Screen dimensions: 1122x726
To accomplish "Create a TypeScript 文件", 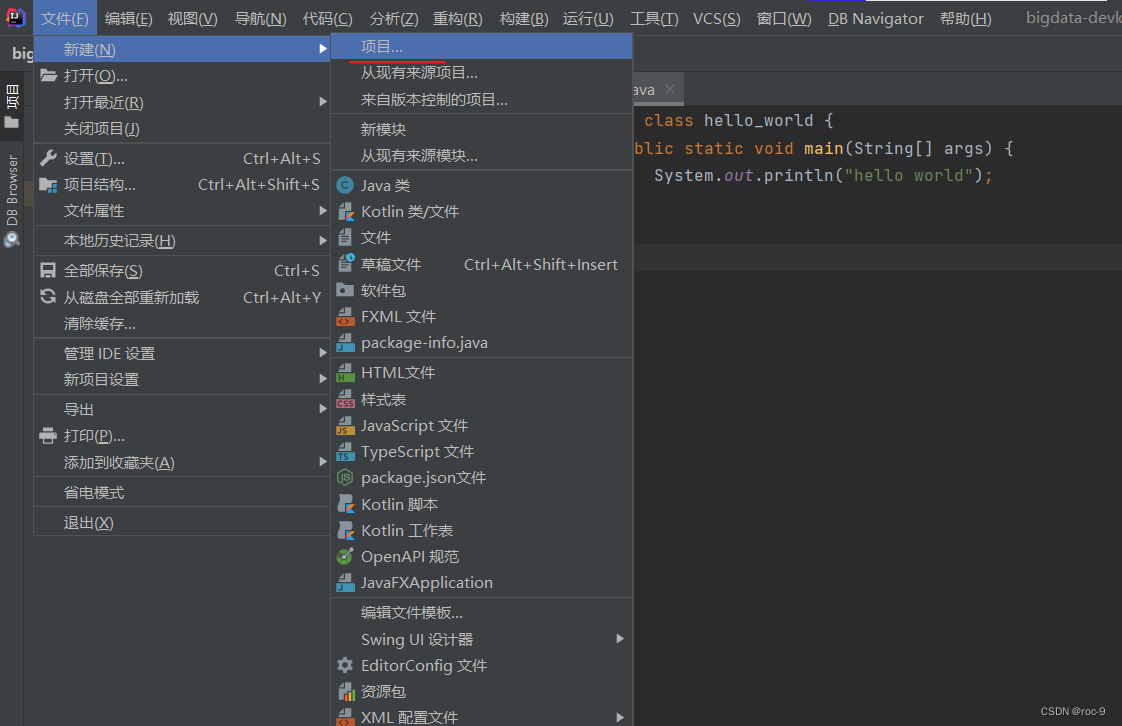I will coord(410,451).
